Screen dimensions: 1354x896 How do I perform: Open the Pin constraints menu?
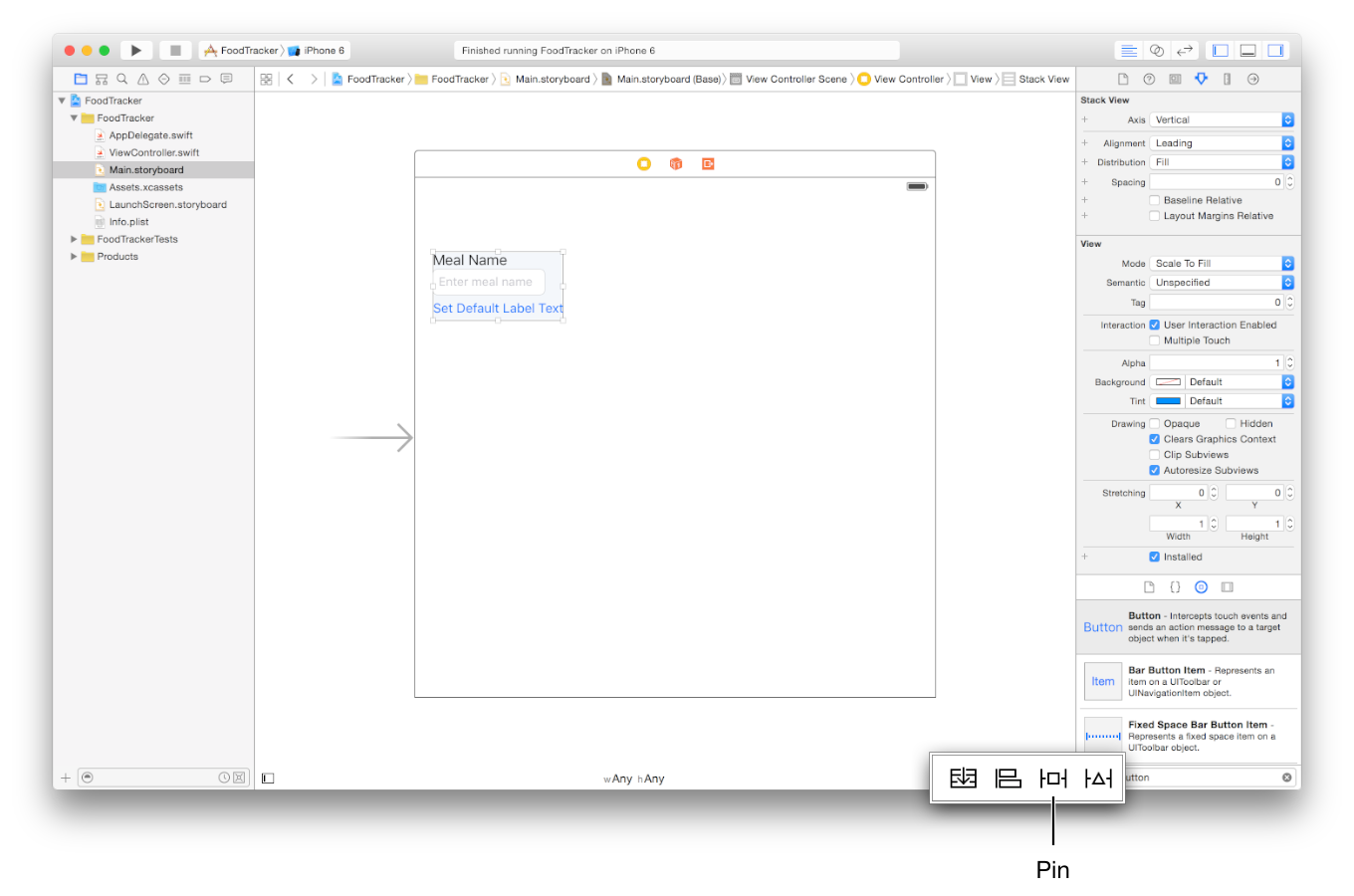pos(1053,778)
